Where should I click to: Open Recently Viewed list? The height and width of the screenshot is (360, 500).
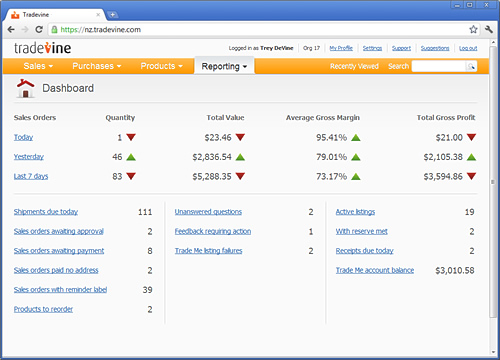354,66
